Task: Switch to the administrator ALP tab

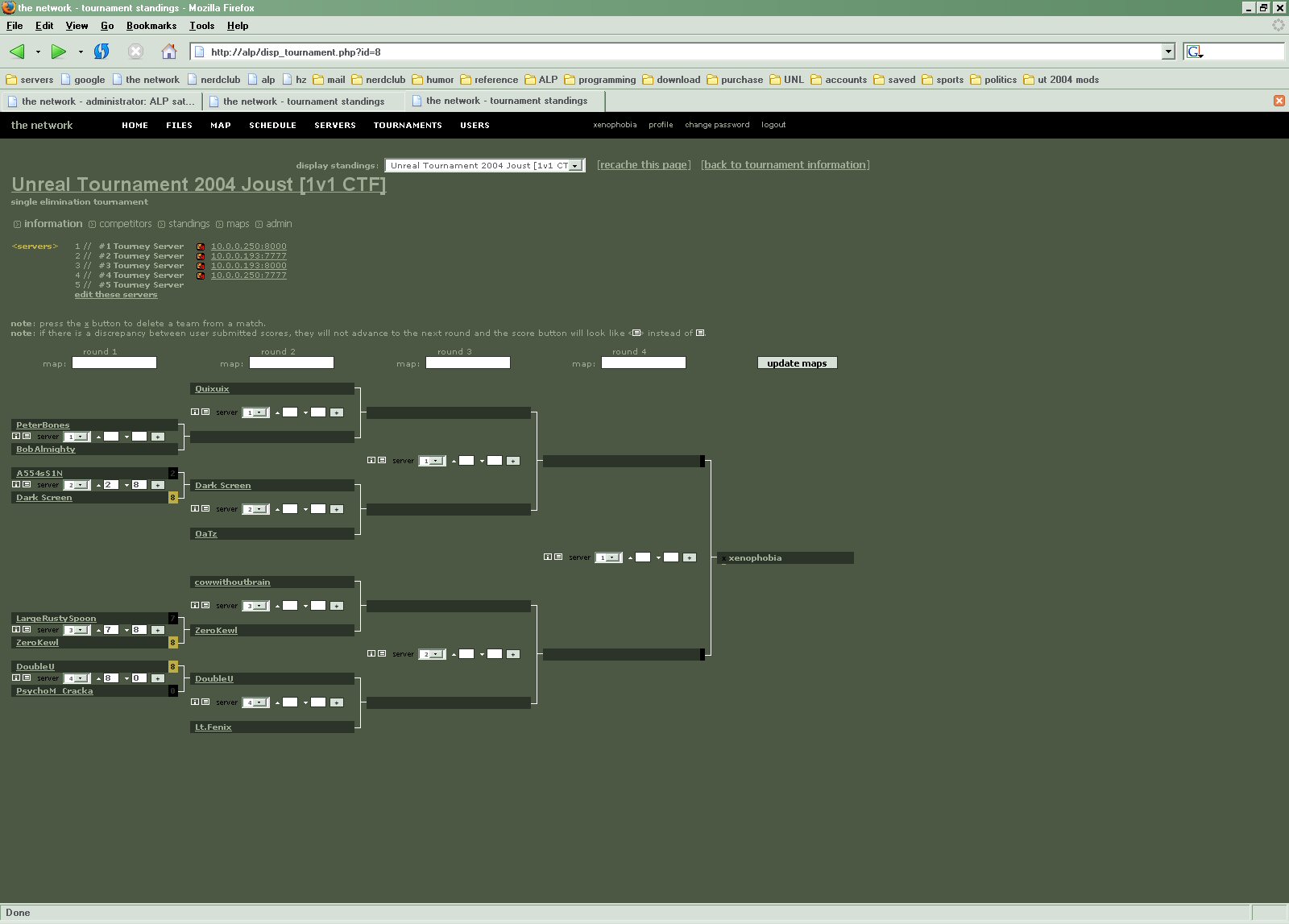Action: [x=101, y=102]
